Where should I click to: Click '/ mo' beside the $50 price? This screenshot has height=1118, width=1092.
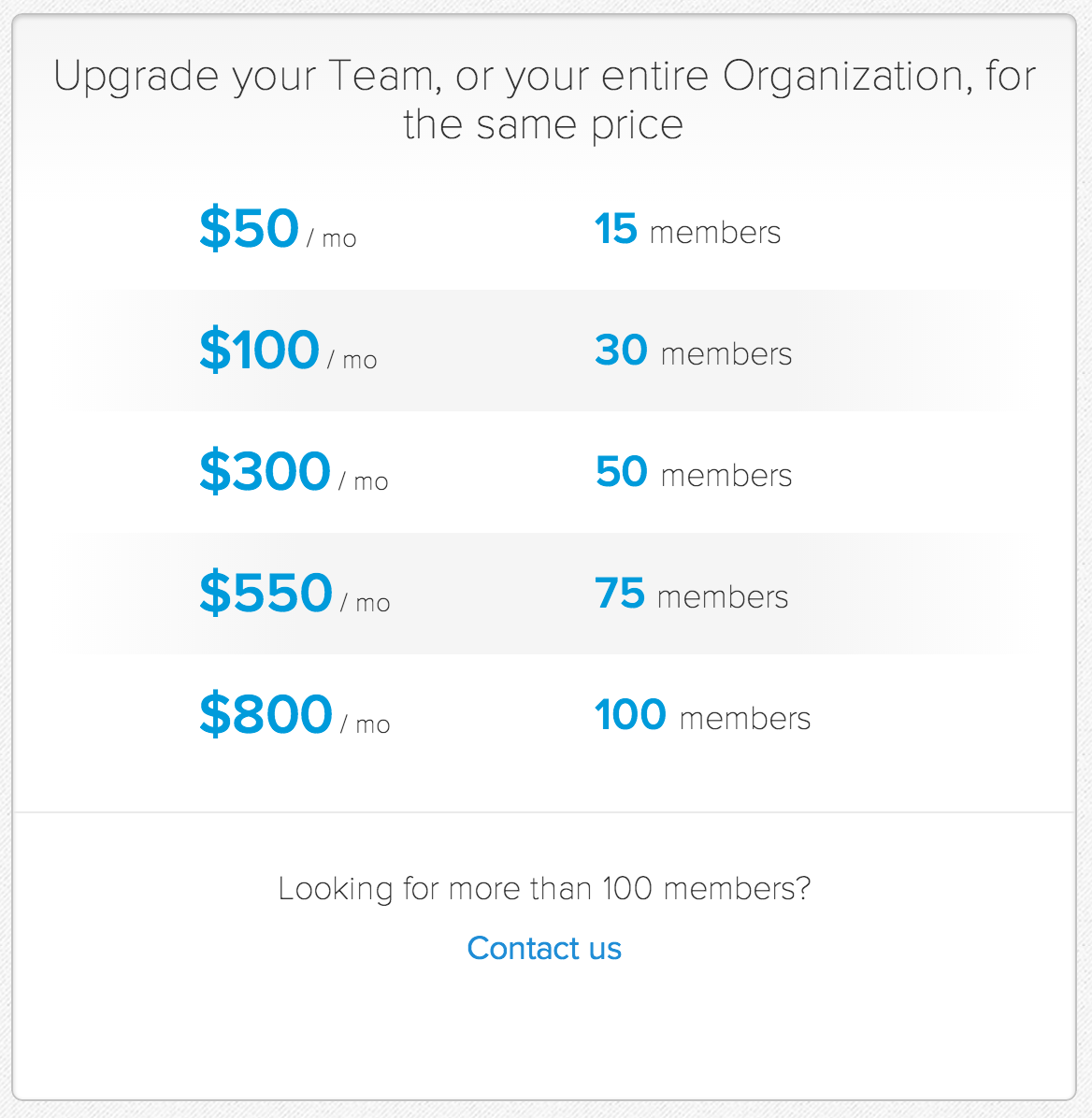[332, 239]
